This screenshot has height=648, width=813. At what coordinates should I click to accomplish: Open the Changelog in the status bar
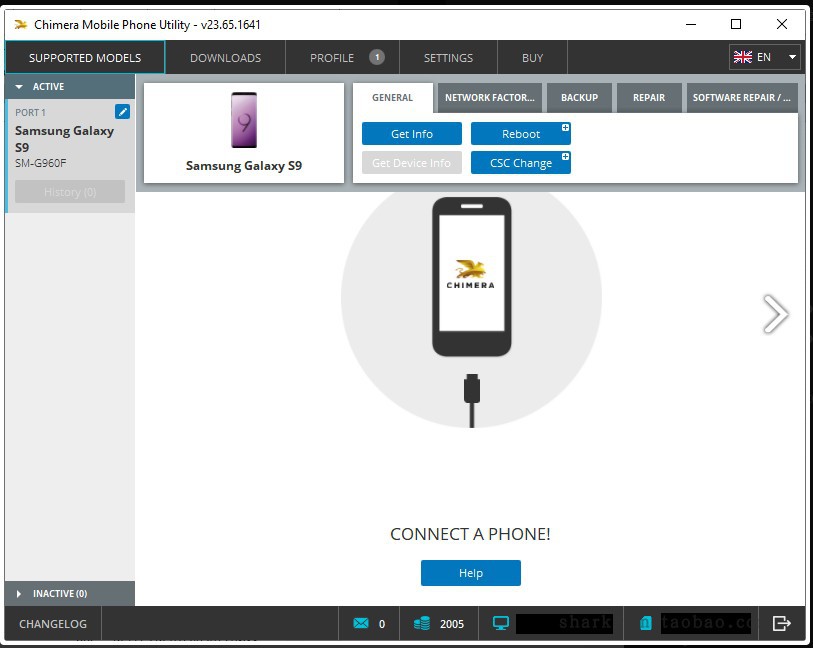[53, 624]
